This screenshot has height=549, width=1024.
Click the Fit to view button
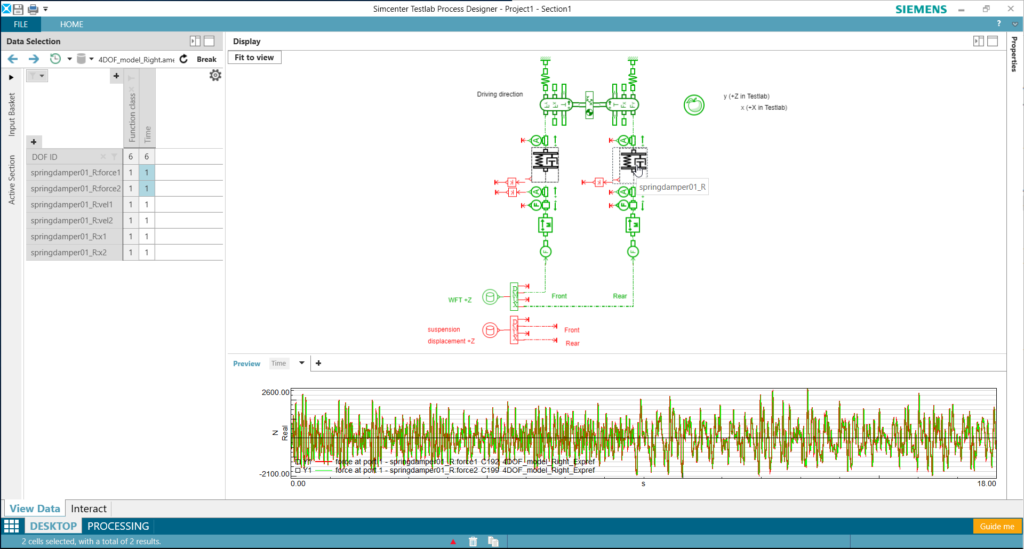[254, 57]
